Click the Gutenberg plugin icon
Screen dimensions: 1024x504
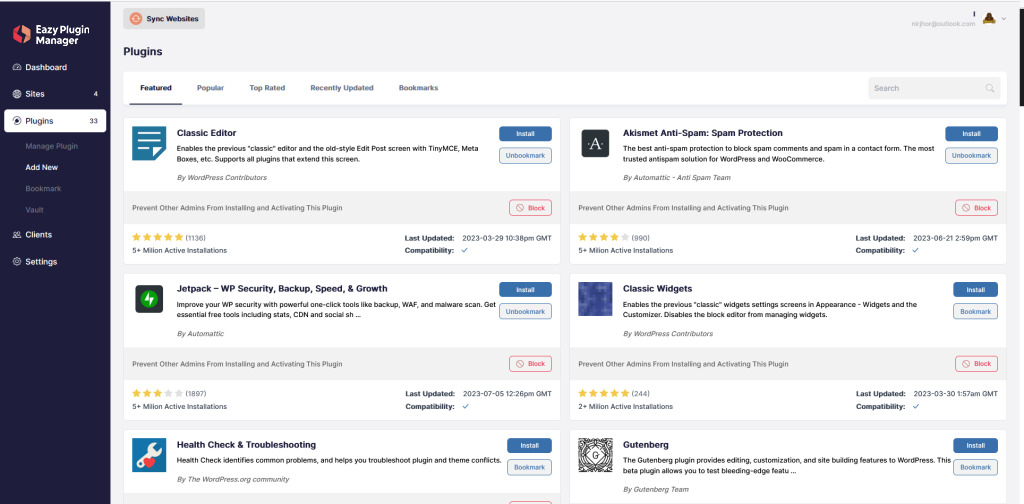click(595, 455)
